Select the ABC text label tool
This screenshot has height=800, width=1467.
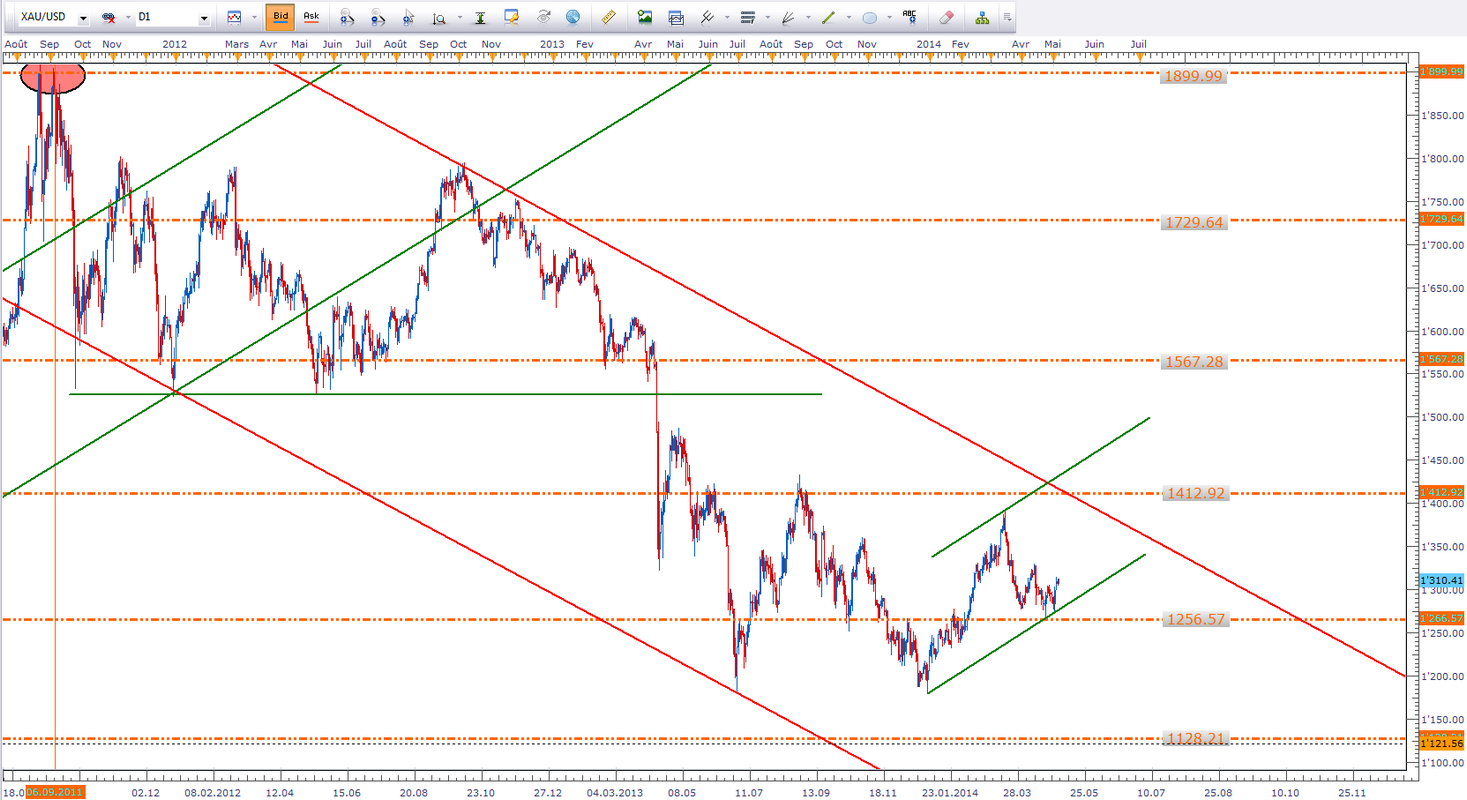(x=909, y=17)
